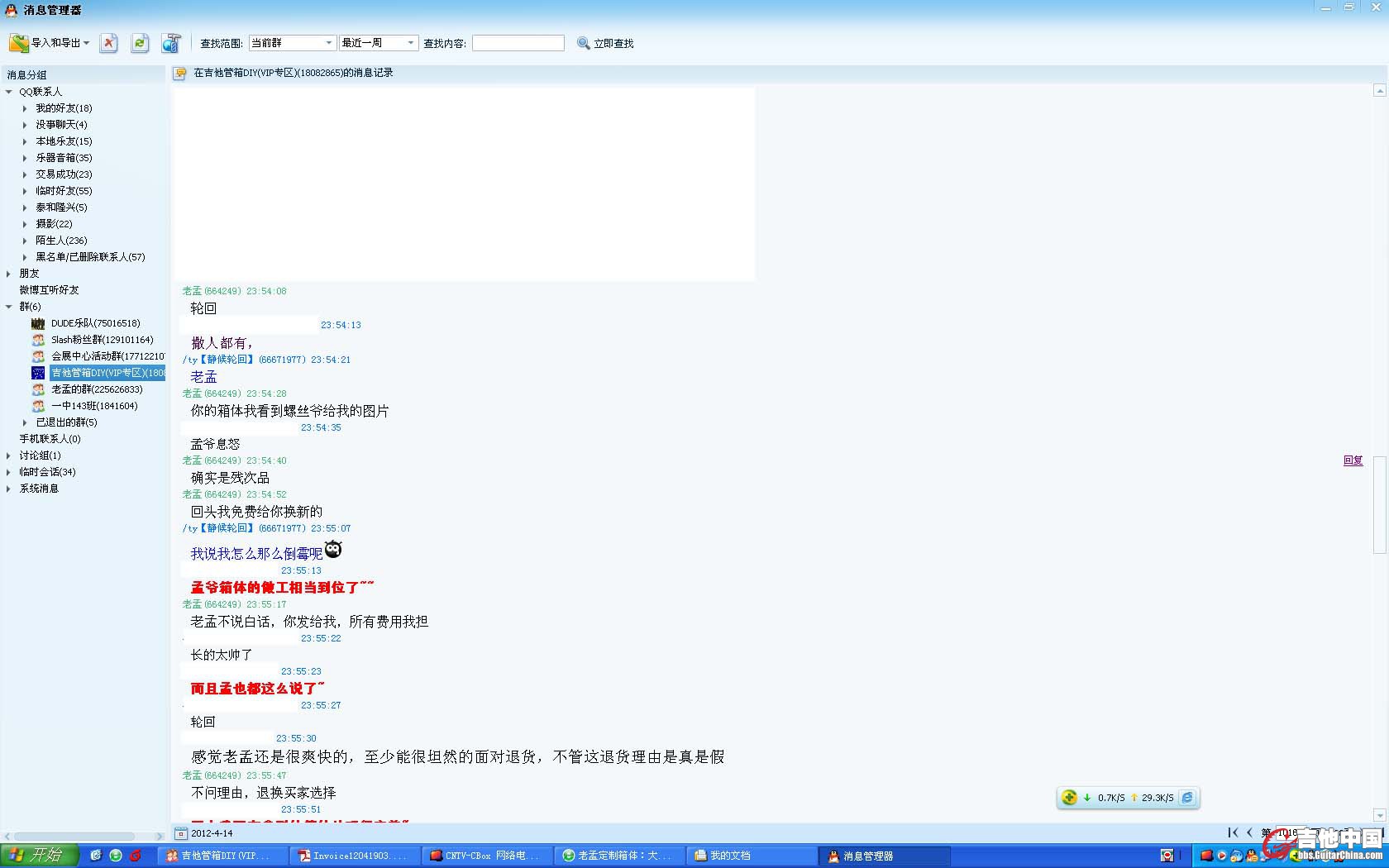Open the time range dropdown showing 最近一周

[x=378, y=43]
